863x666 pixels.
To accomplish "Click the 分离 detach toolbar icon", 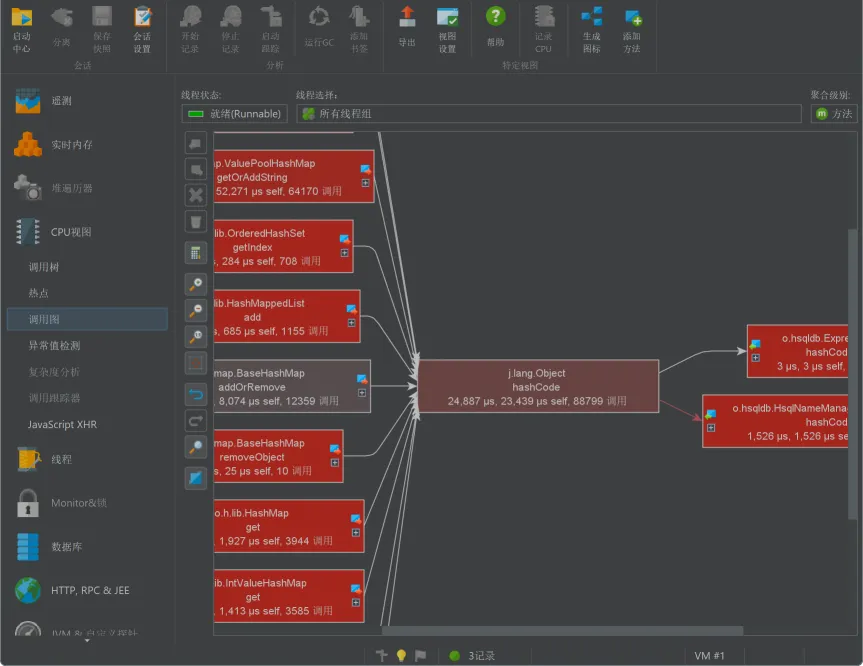I will point(62,28).
